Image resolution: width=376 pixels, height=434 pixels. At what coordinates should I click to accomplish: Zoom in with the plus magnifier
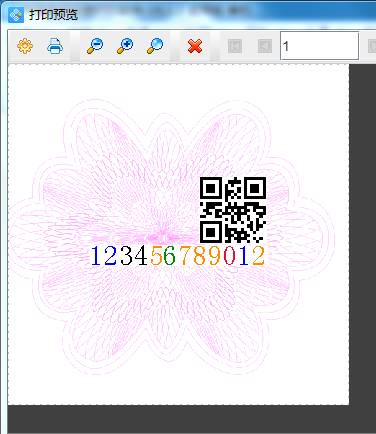[125, 46]
